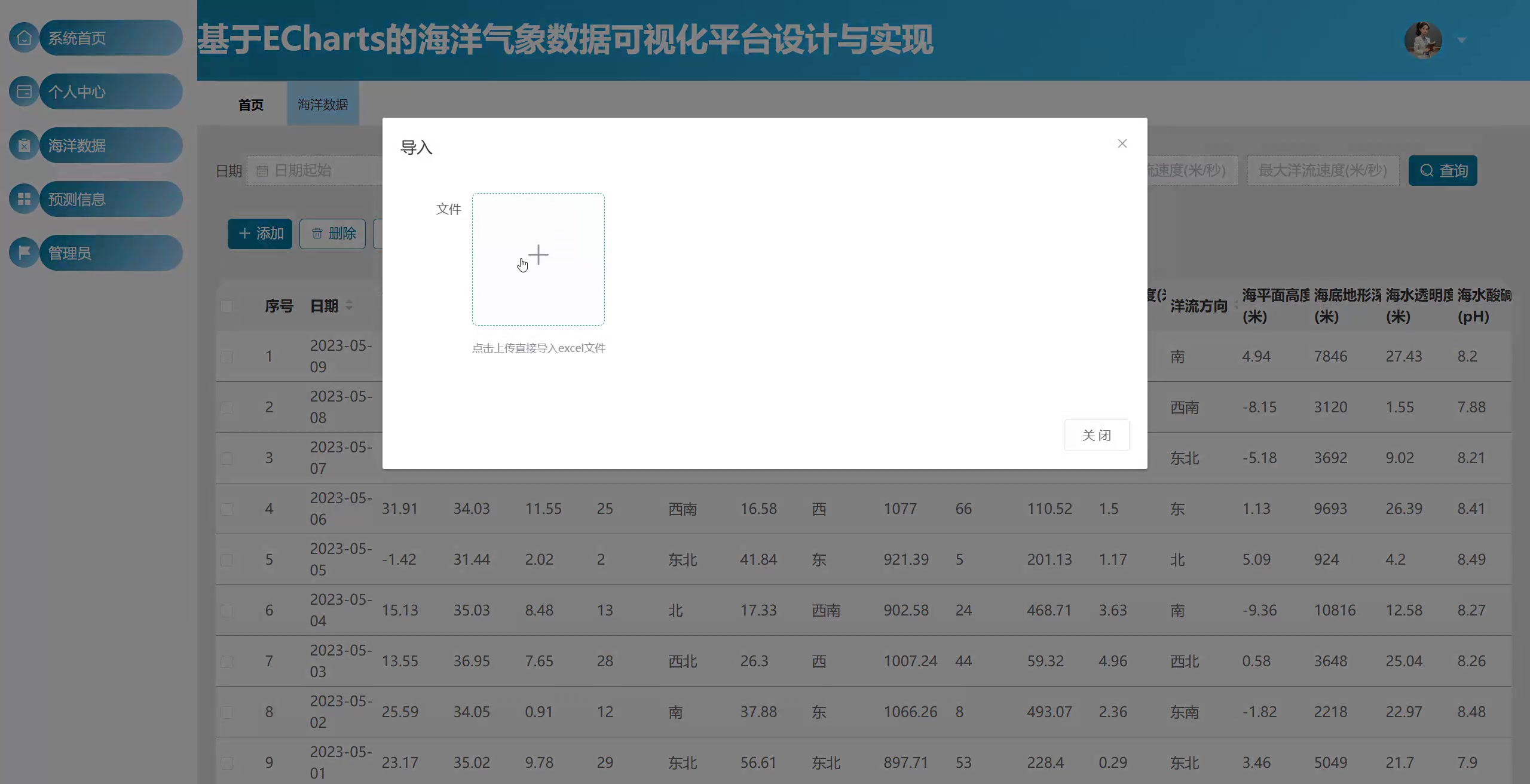Click the 海底地形 column header

(1347, 305)
